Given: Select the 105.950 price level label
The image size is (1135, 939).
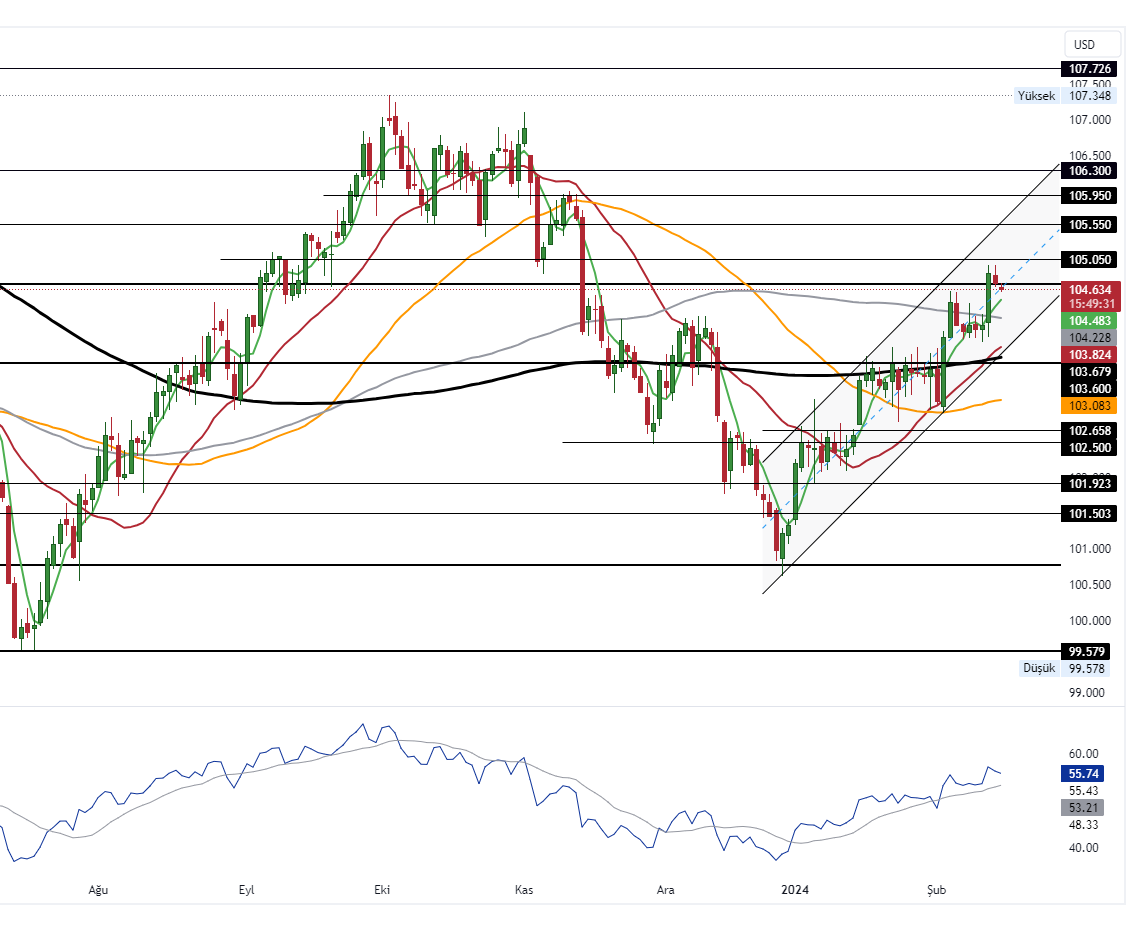Looking at the screenshot, I should 1089,196.
